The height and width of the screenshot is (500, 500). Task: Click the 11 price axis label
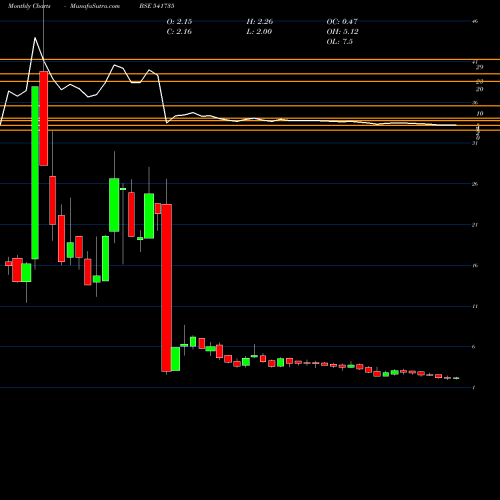pyautogui.click(x=475, y=306)
